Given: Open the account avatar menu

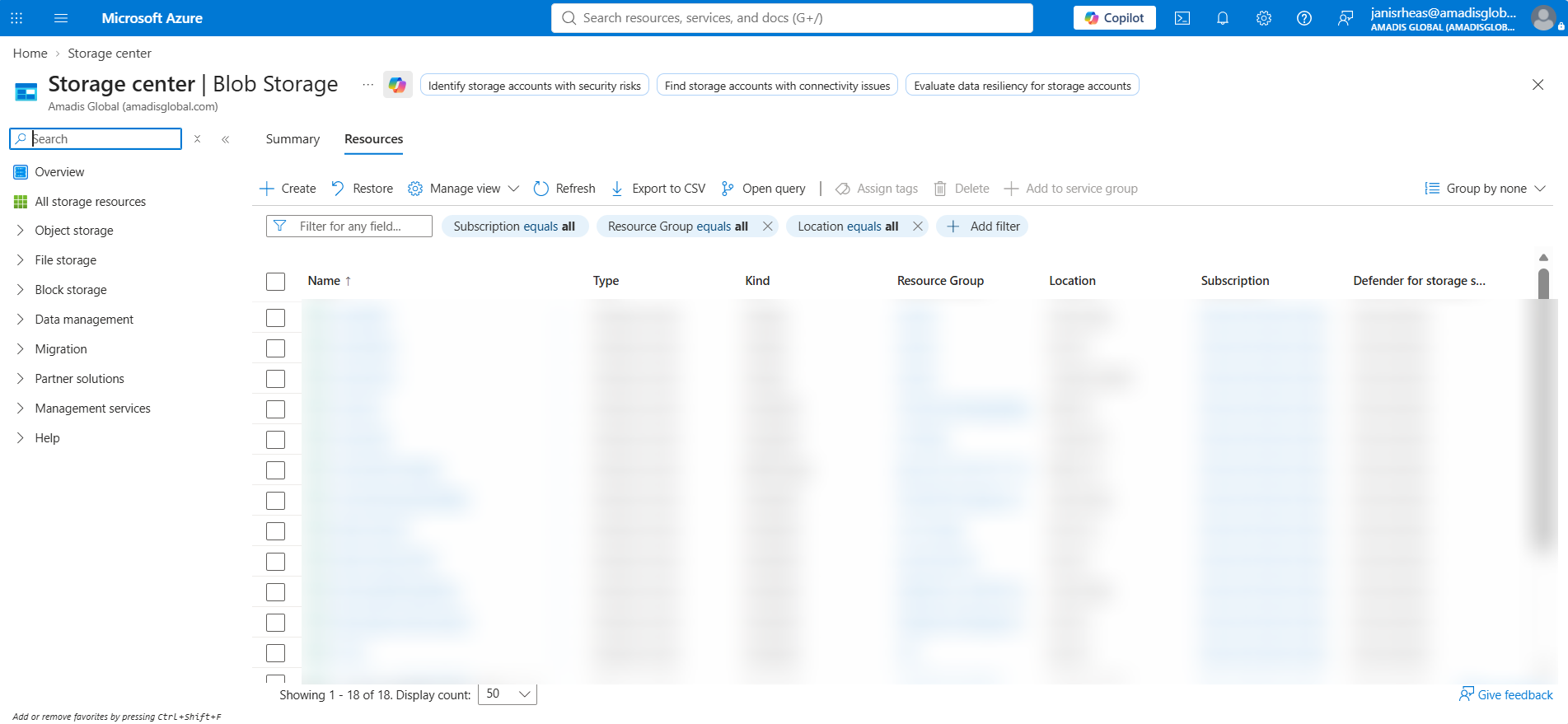Looking at the screenshot, I should point(1543,18).
